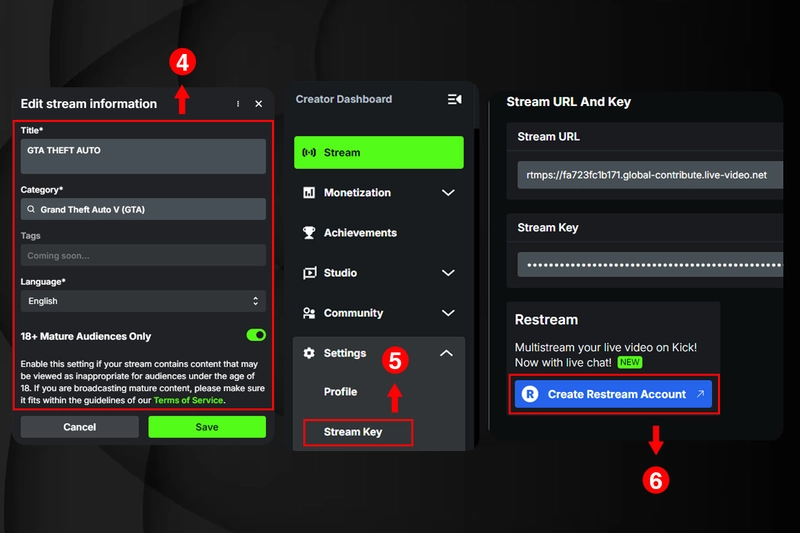Toggle the 18+ Mature Audiences Only switch

point(256,335)
